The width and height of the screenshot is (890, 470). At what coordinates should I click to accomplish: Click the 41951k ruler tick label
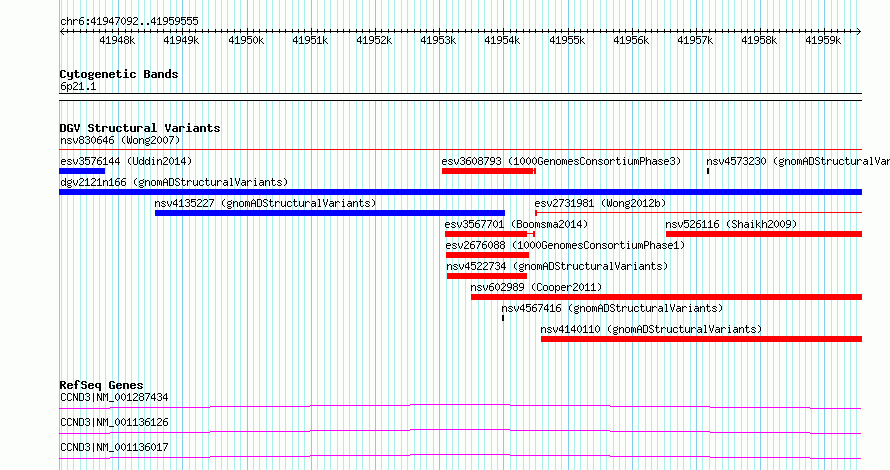(310, 40)
